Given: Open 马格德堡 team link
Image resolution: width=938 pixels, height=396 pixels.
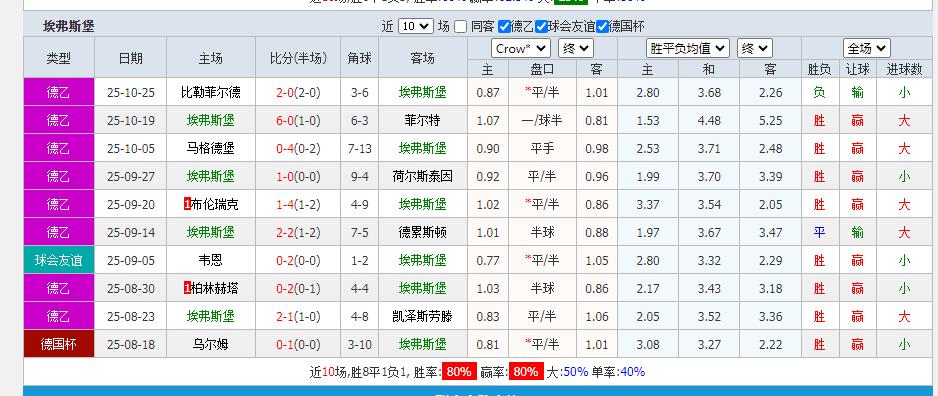Looking at the screenshot, I should click(x=211, y=148).
